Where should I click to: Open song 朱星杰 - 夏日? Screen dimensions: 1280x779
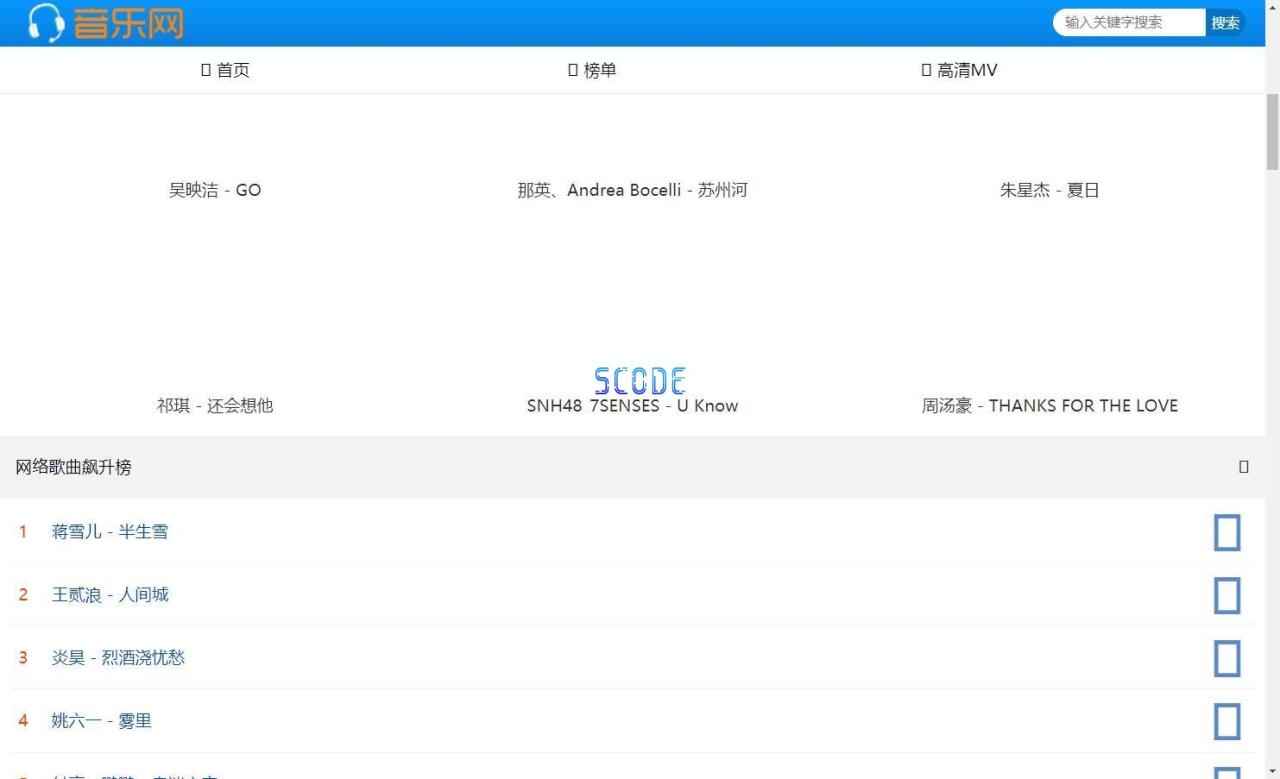pyautogui.click(x=1050, y=190)
